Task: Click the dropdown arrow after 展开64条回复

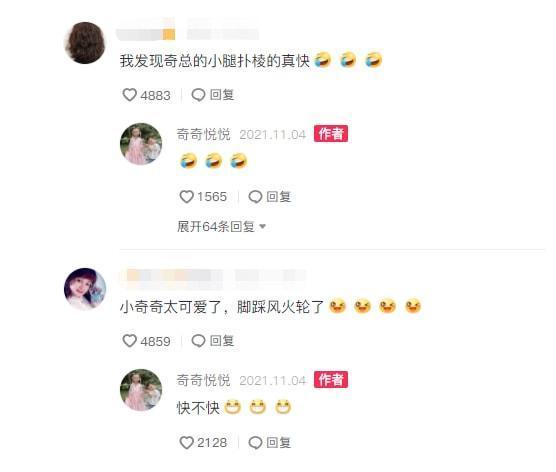Action: point(263,226)
